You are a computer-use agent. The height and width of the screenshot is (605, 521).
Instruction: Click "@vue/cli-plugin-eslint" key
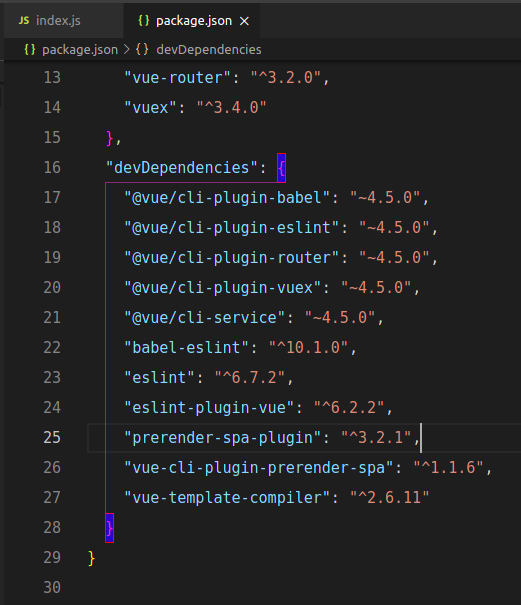(232, 228)
